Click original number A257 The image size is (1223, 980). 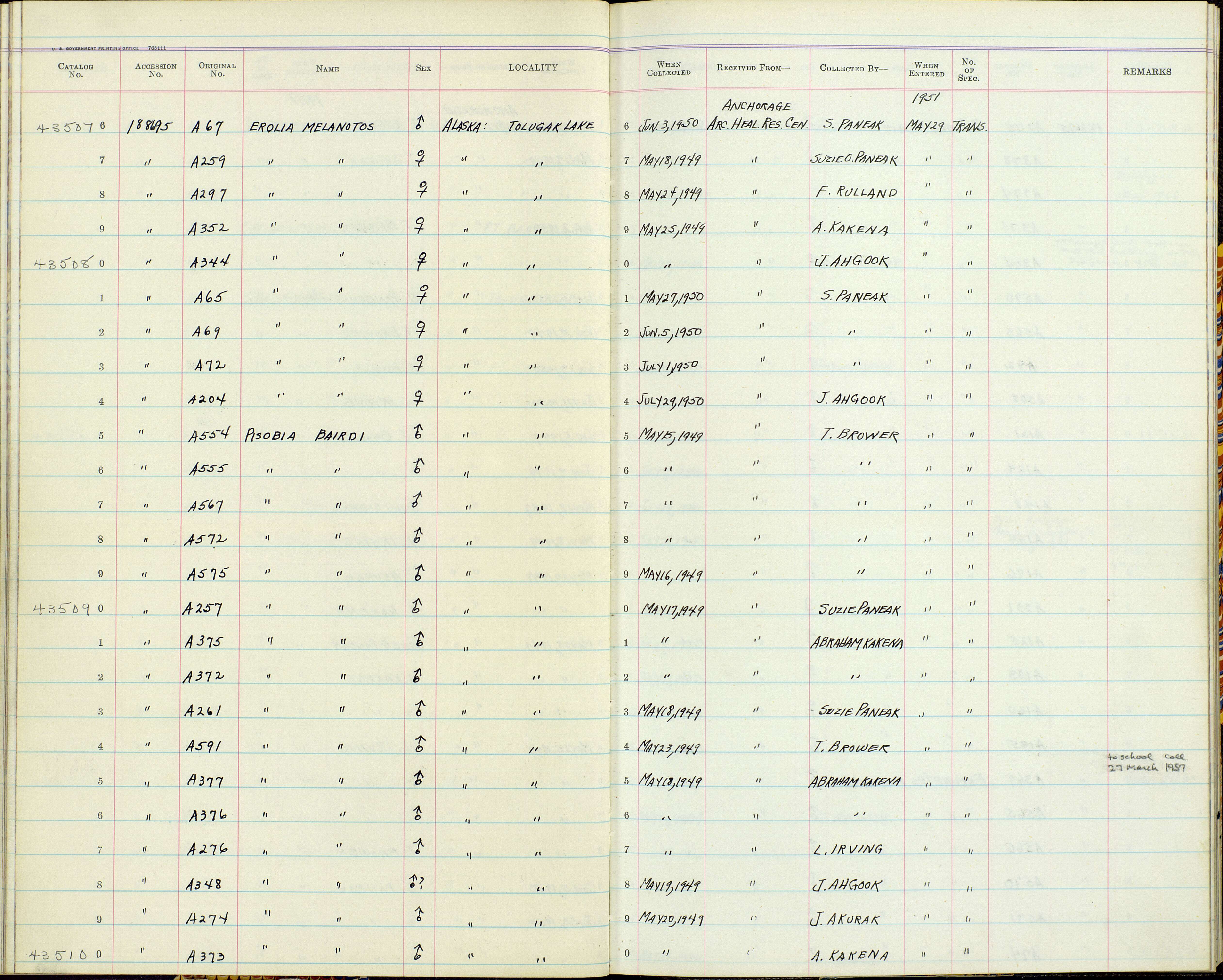[202, 608]
